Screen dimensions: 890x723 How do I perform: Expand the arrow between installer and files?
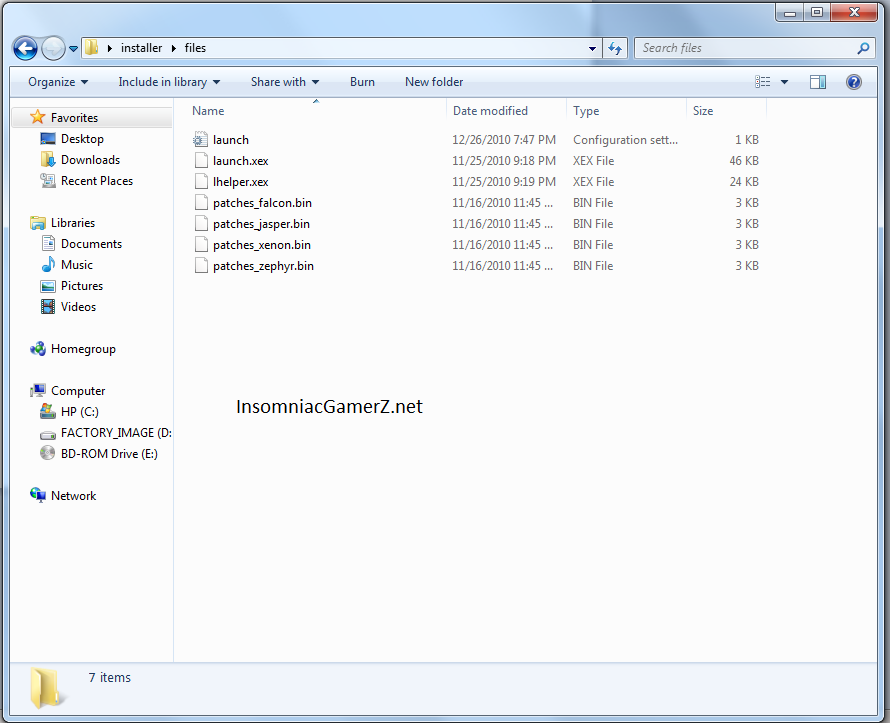pyautogui.click(x=174, y=48)
